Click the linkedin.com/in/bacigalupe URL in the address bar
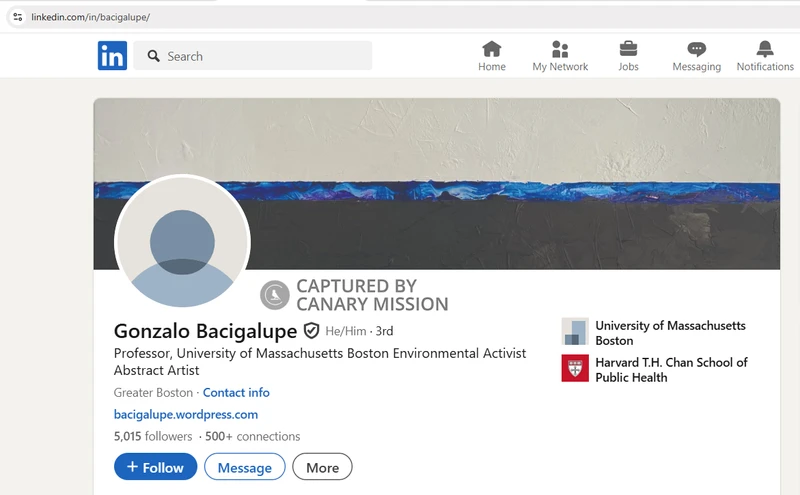The image size is (800, 495). [x=91, y=17]
